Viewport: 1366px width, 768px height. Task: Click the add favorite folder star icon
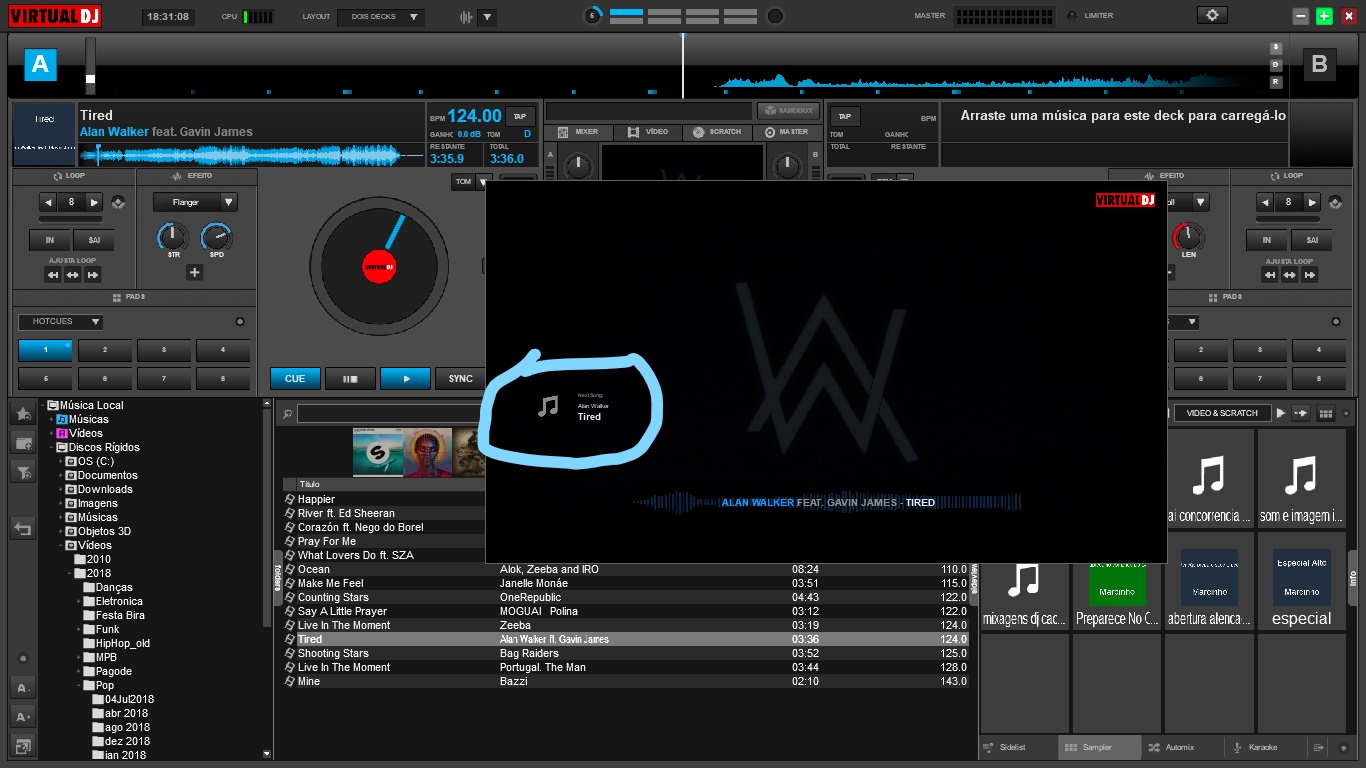23,413
